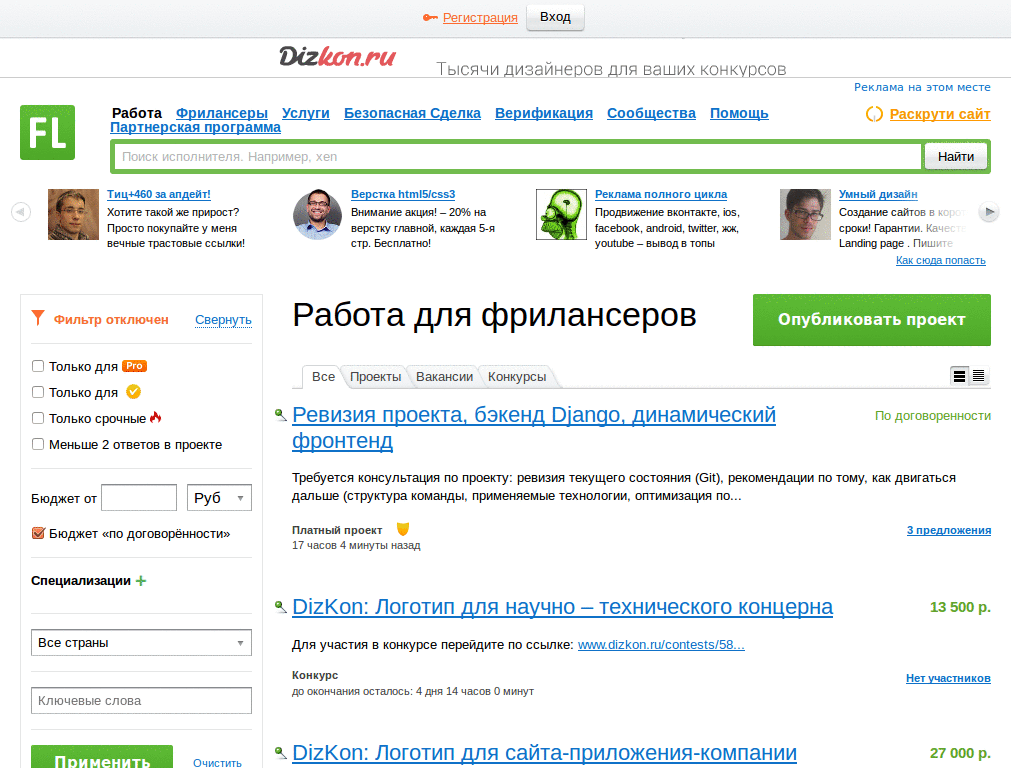1024x768 pixels.
Task: Switch to the expanded list view icon
Action: (959, 376)
